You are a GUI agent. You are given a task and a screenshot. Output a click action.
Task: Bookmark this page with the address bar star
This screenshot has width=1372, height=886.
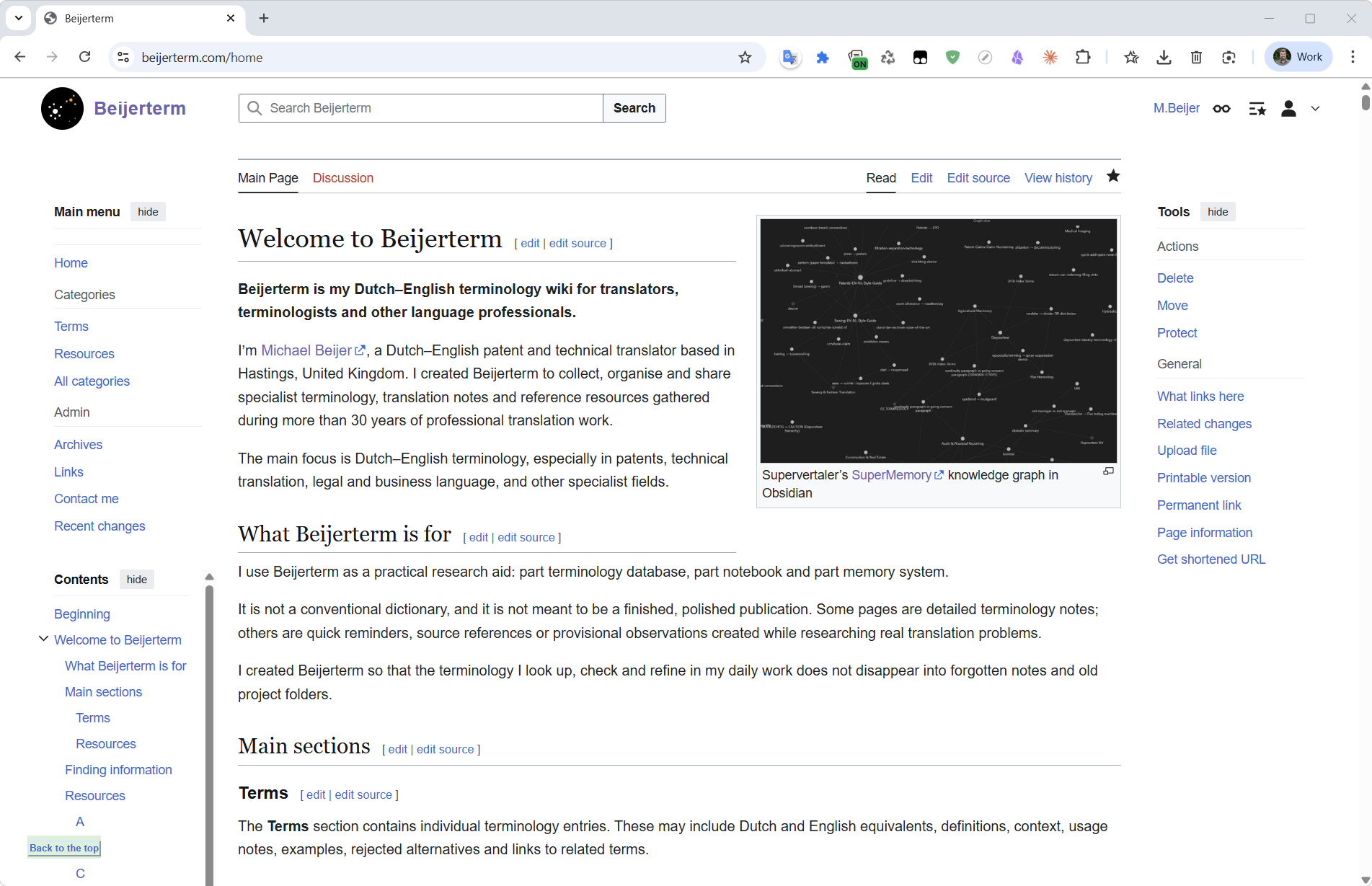tap(745, 58)
